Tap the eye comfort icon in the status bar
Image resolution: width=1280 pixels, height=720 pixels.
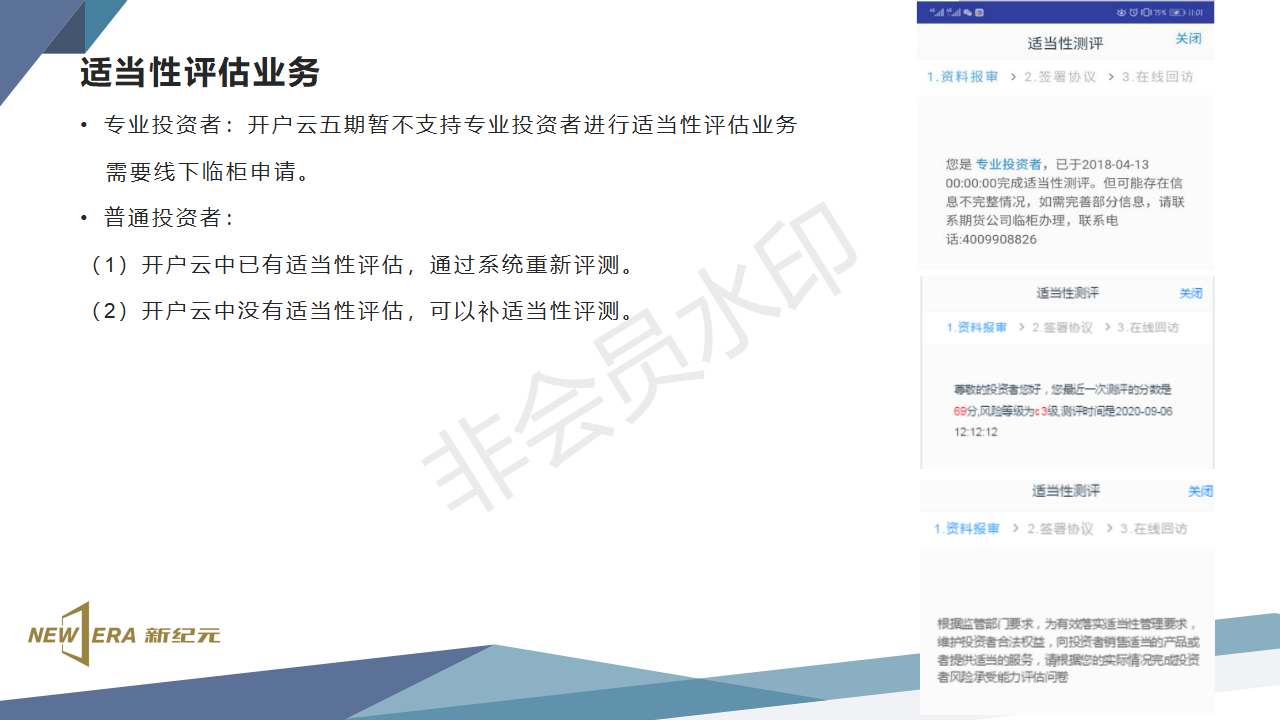[1121, 12]
